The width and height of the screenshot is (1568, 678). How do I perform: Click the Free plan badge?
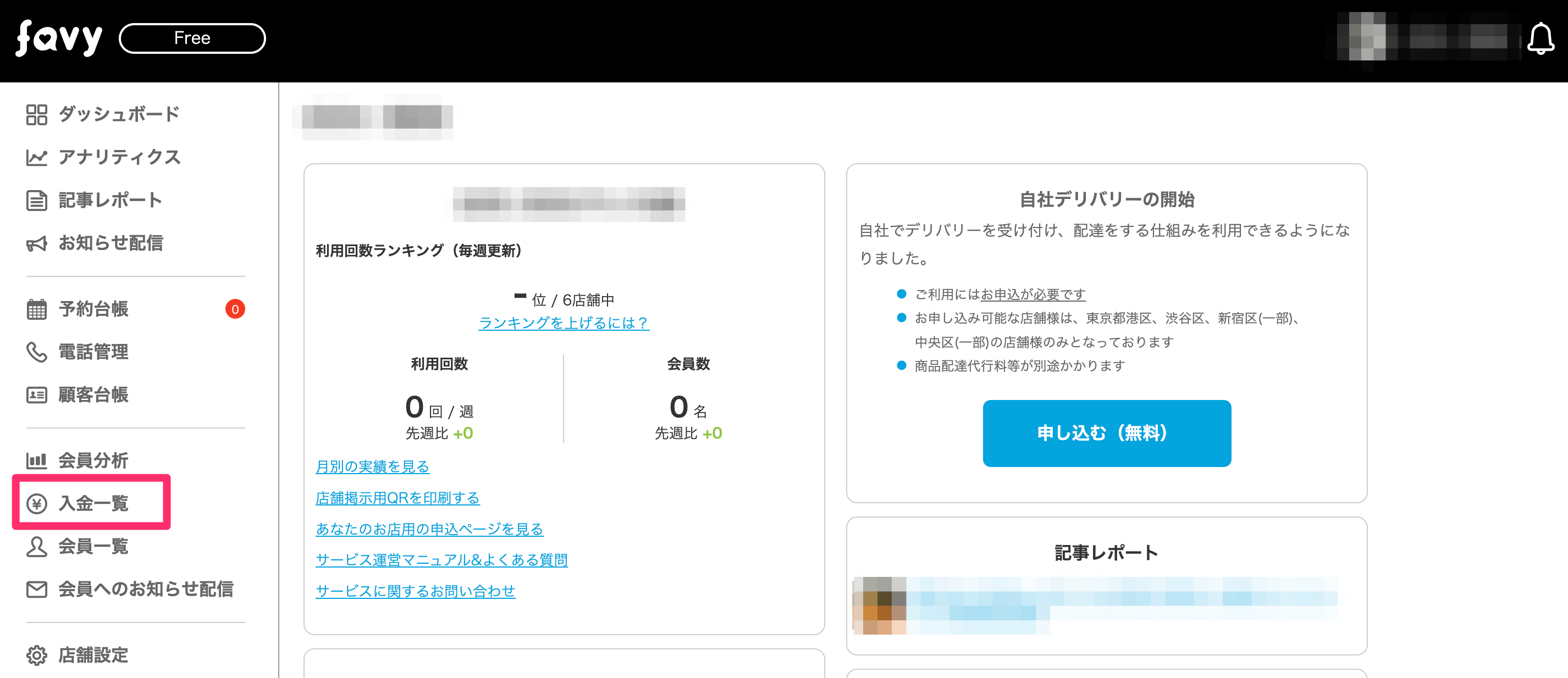tap(192, 38)
